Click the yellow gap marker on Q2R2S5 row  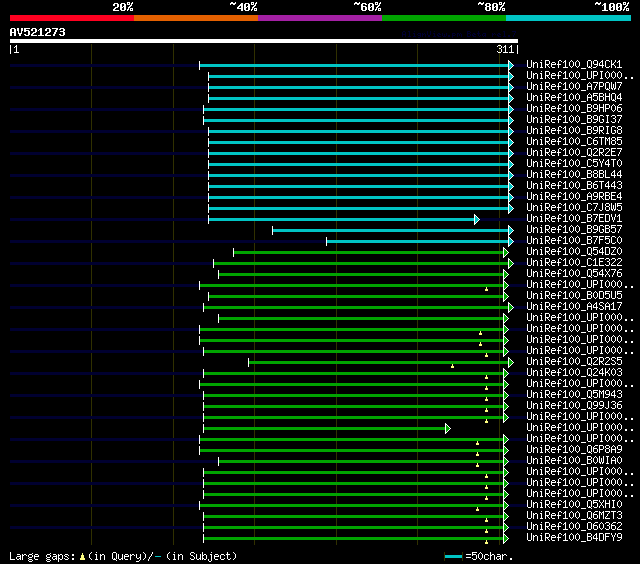pos(452,366)
